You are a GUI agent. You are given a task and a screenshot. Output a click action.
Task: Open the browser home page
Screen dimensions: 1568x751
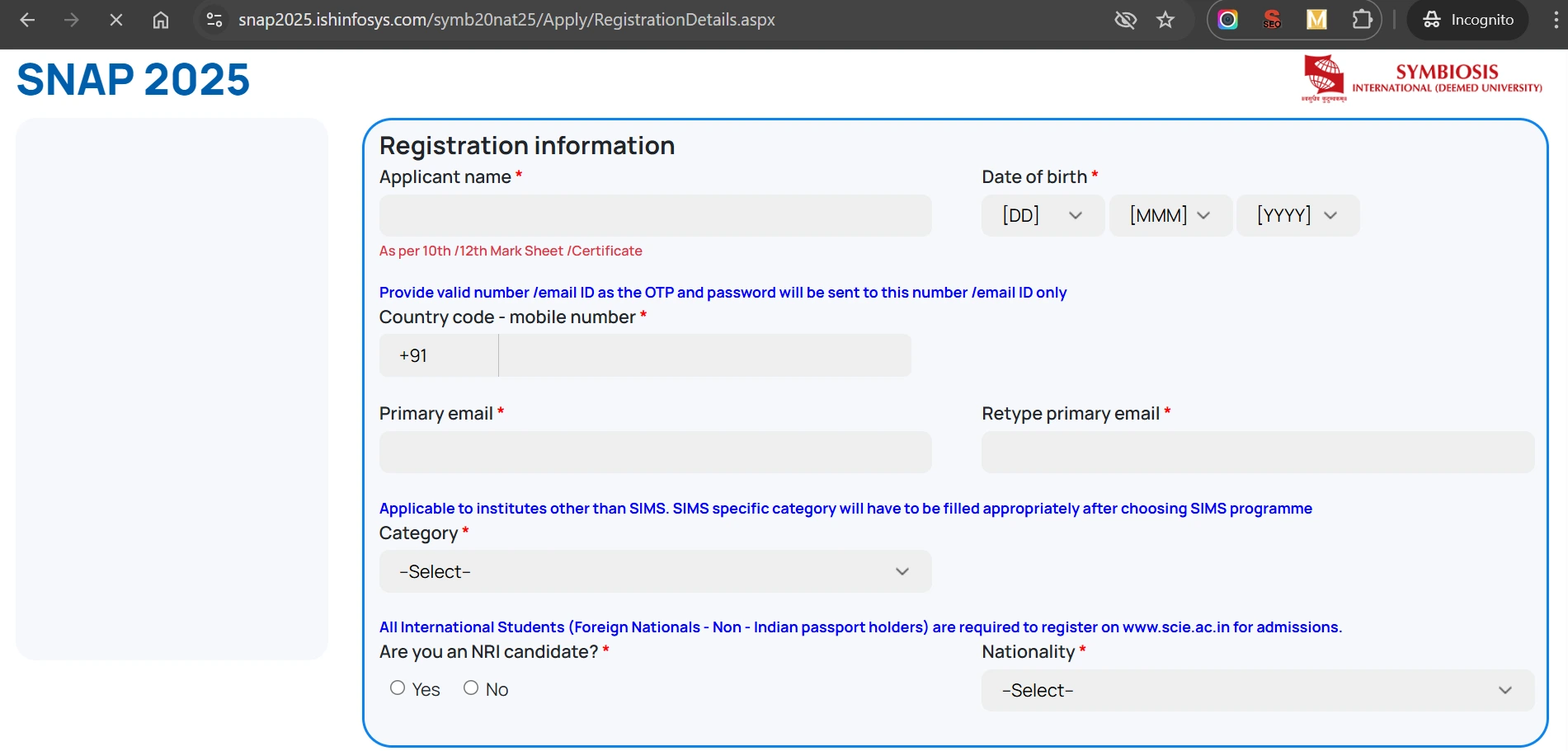tap(161, 20)
